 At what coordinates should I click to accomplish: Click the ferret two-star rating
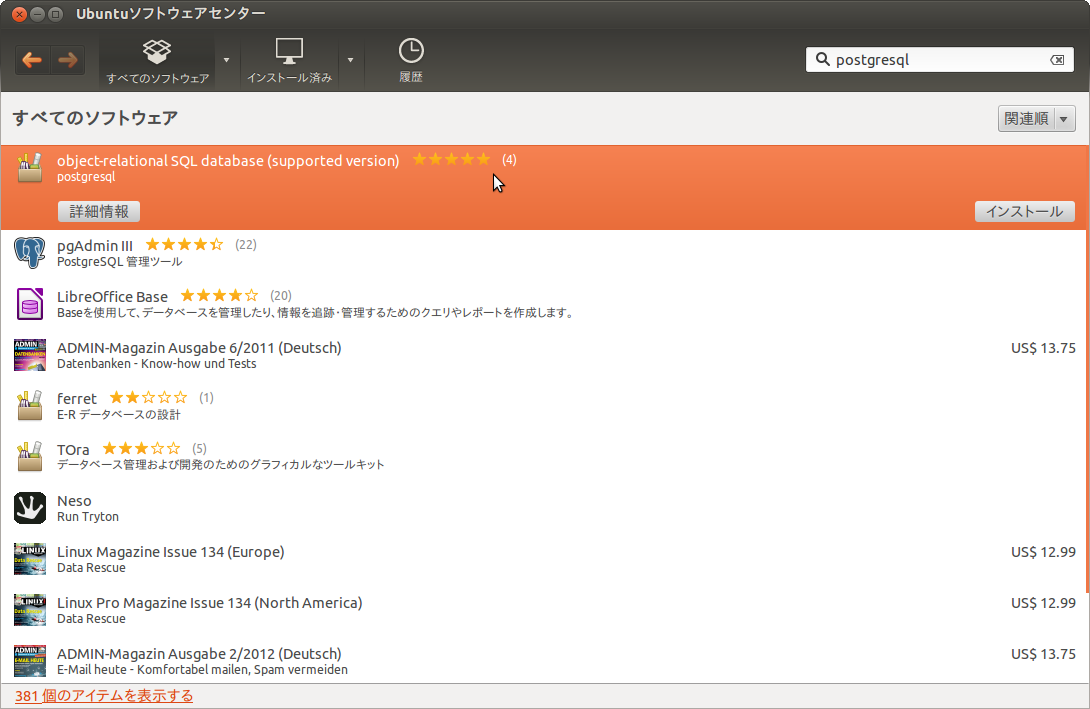pyautogui.click(x=148, y=398)
